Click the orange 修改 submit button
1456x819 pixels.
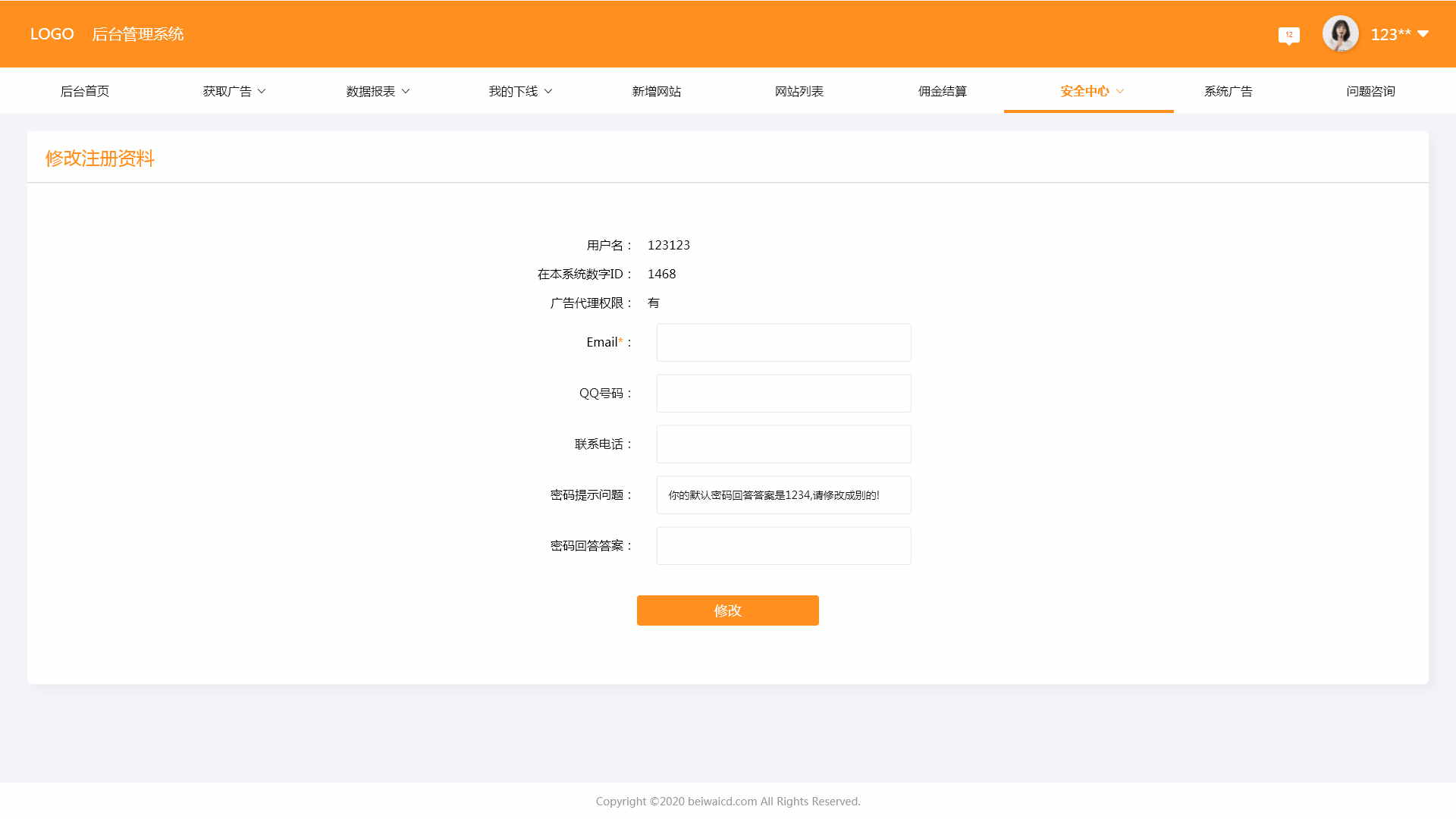point(727,610)
